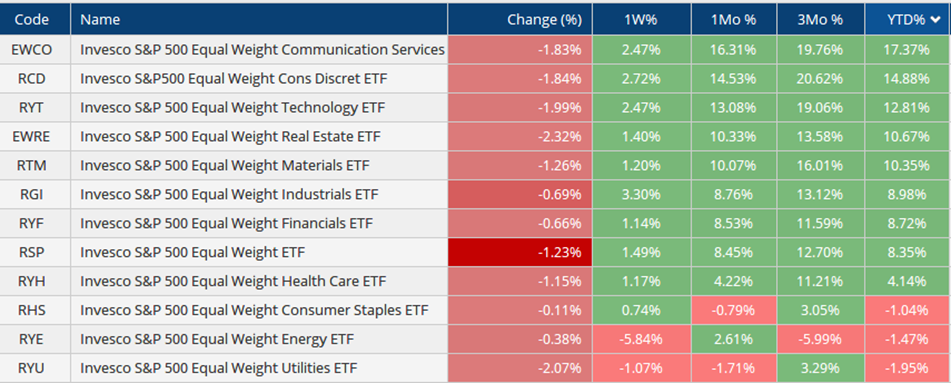Open the RYH ticker code

pos(32,282)
